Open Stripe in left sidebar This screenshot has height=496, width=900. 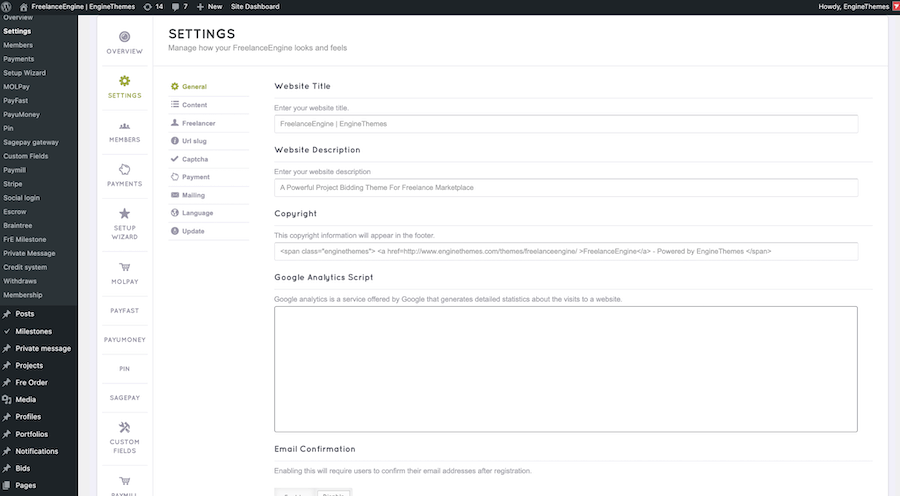pyautogui.click(x=13, y=184)
